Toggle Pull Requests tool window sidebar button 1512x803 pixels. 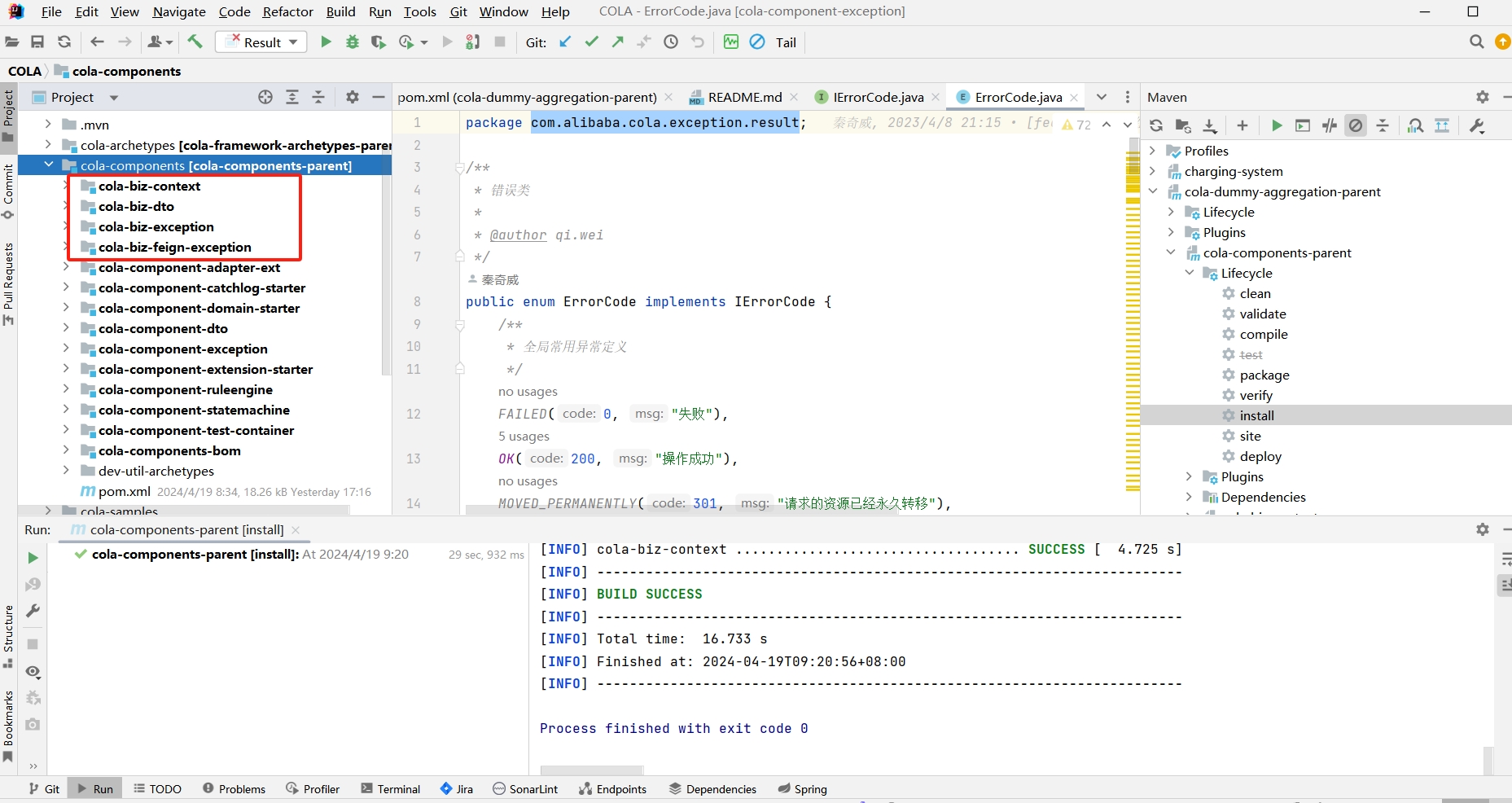pyautogui.click(x=8, y=283)
